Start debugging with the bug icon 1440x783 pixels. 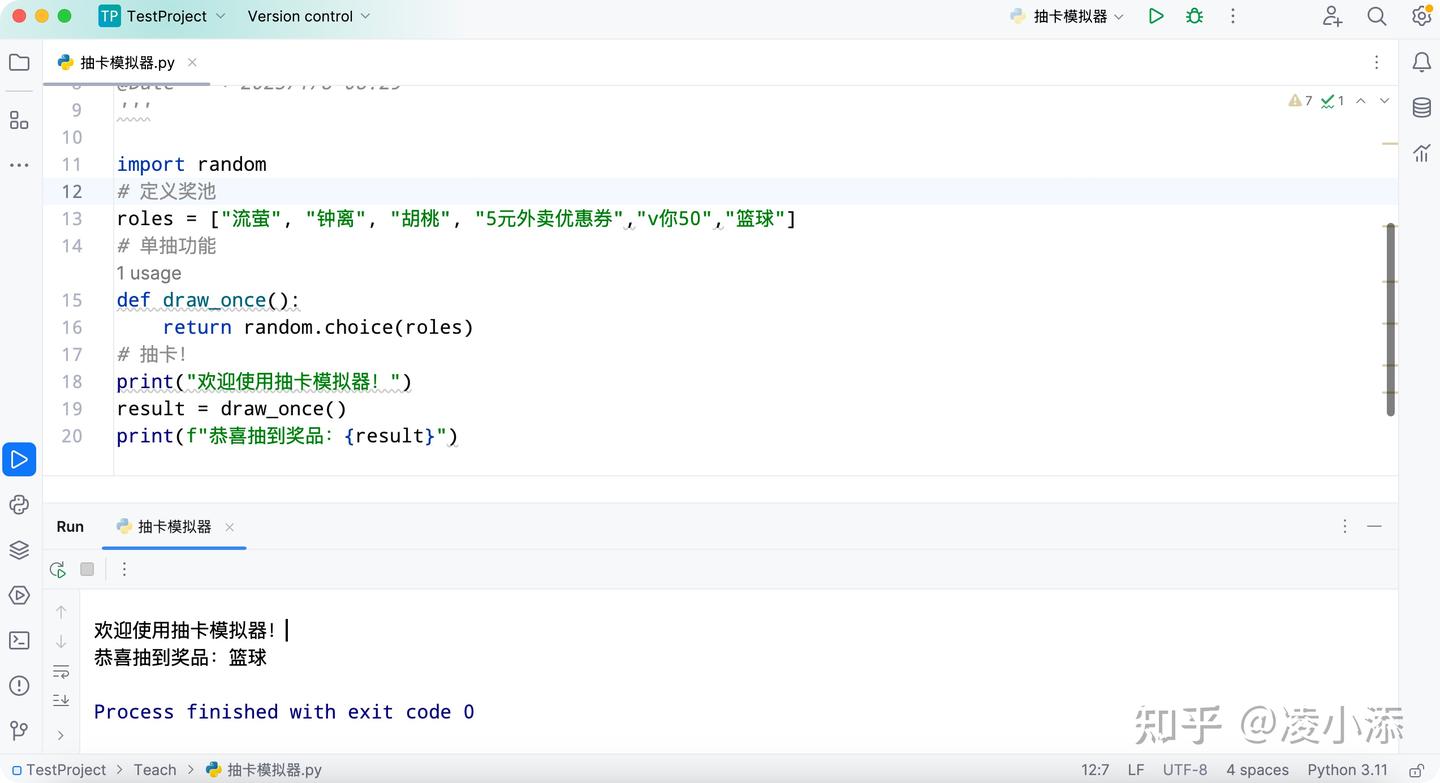(1194, 16)
